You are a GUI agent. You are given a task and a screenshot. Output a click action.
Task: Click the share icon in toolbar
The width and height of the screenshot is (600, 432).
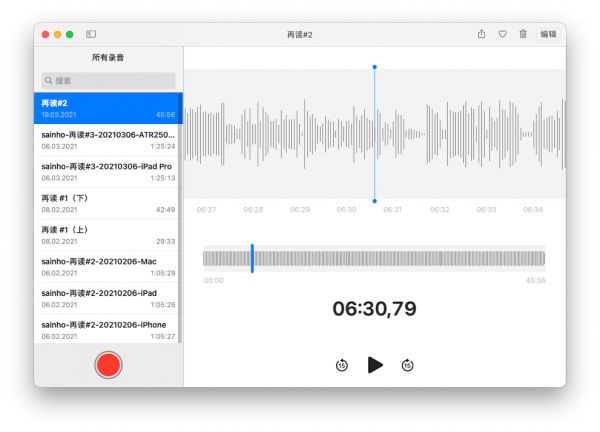[481, 34]
